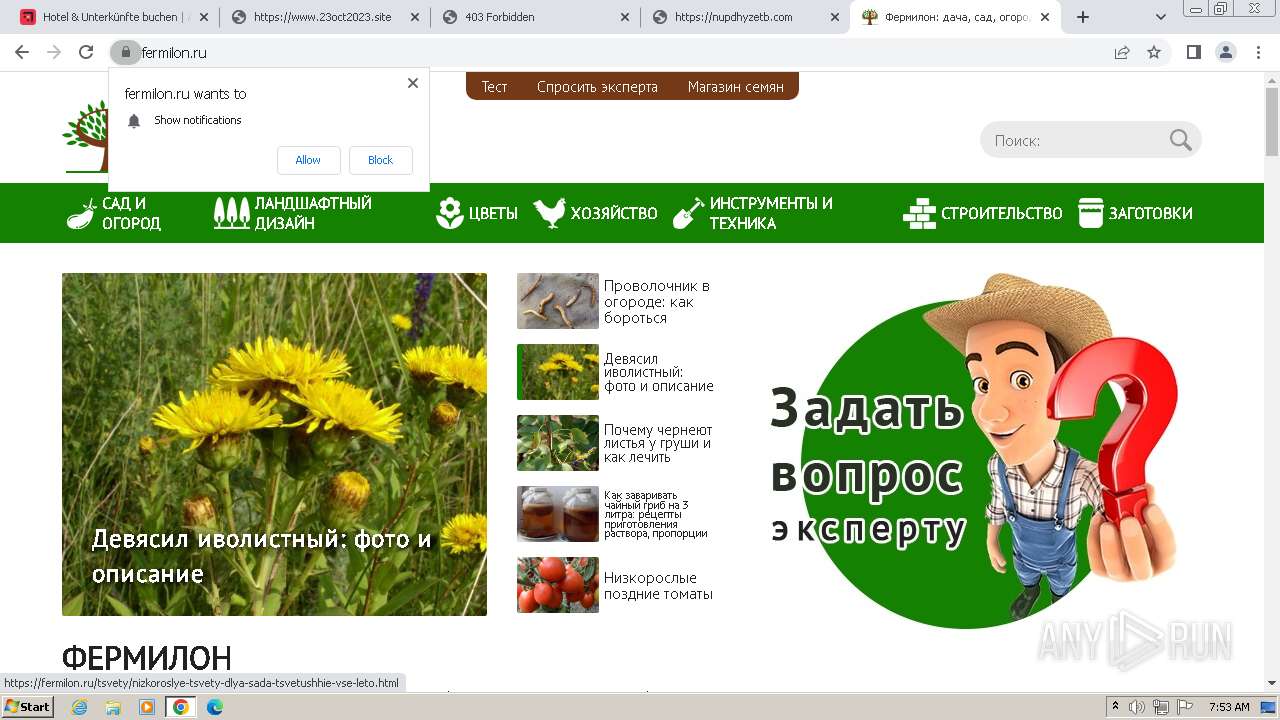Image resolution: width=1280 pixels, height=720 pixels.
Task: Open Магазин семян menu item
Action: point(736,87)
